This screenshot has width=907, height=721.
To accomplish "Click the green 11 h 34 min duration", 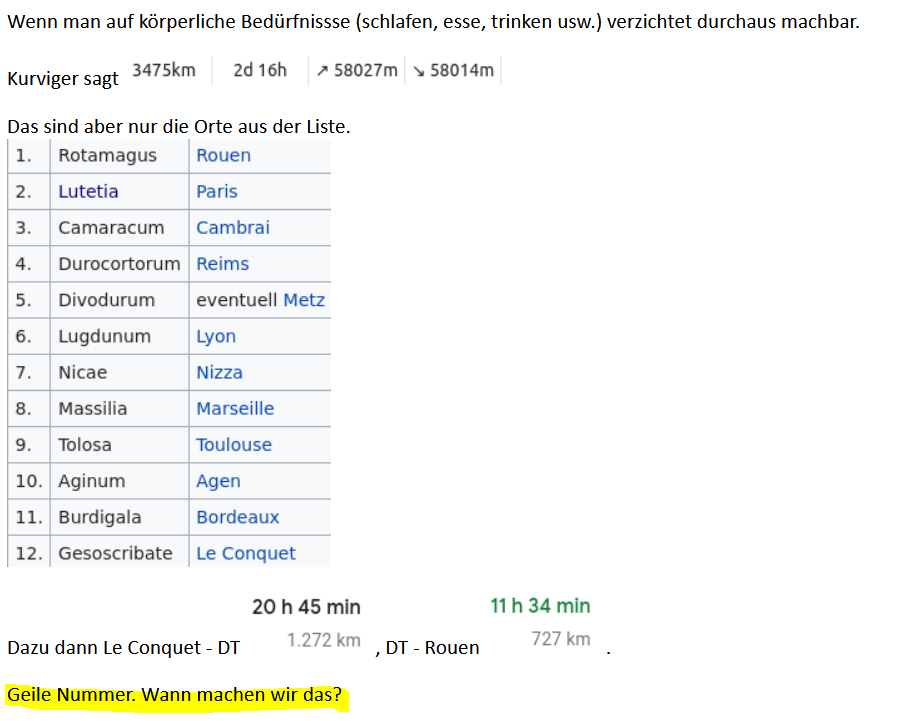I will click(x=540, y=606).
